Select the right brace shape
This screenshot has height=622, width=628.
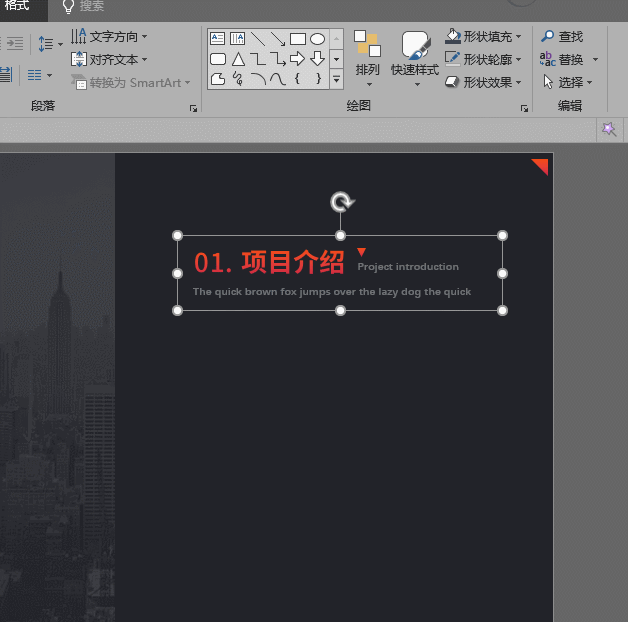coord(318,78)
